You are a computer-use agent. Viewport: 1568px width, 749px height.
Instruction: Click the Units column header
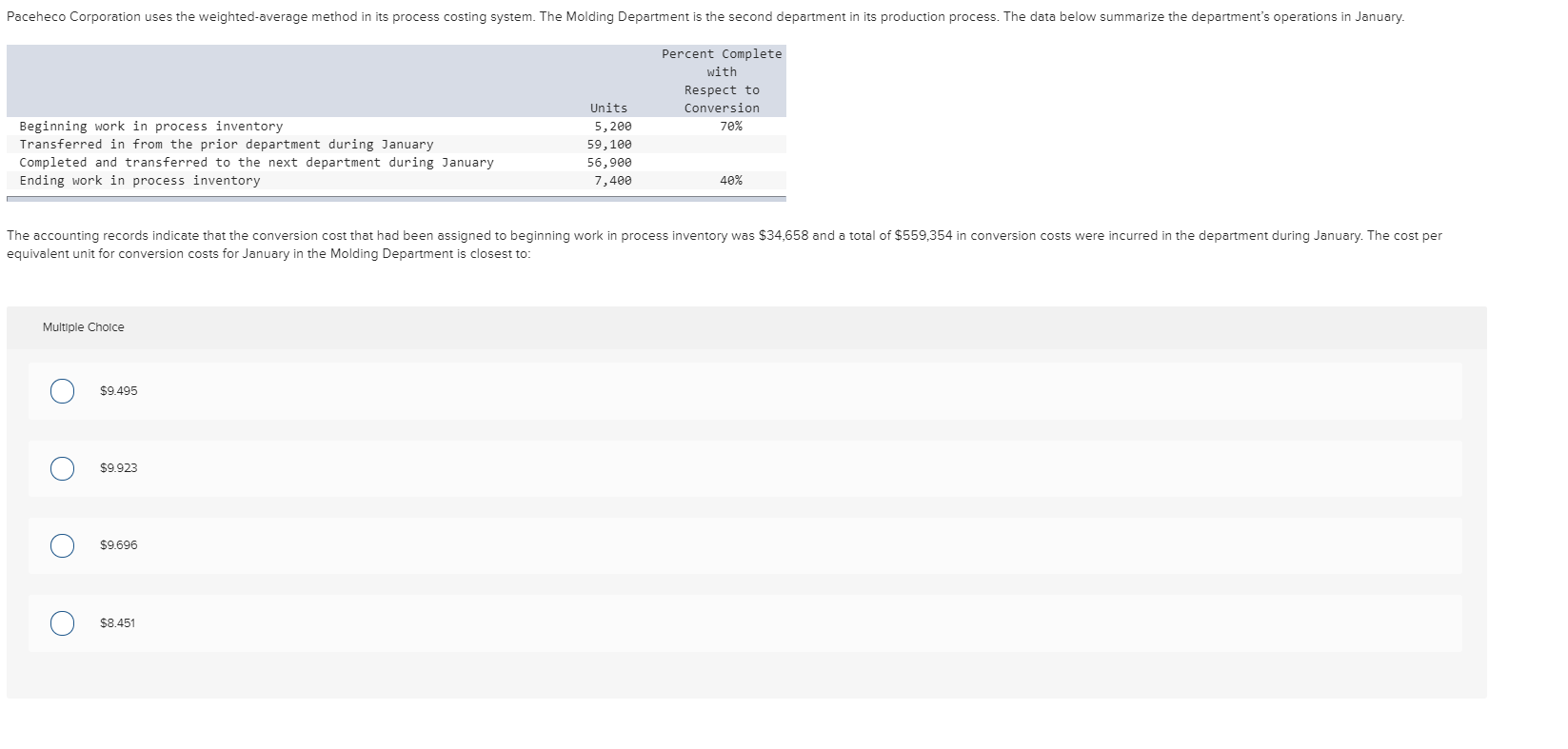[608, 108]
